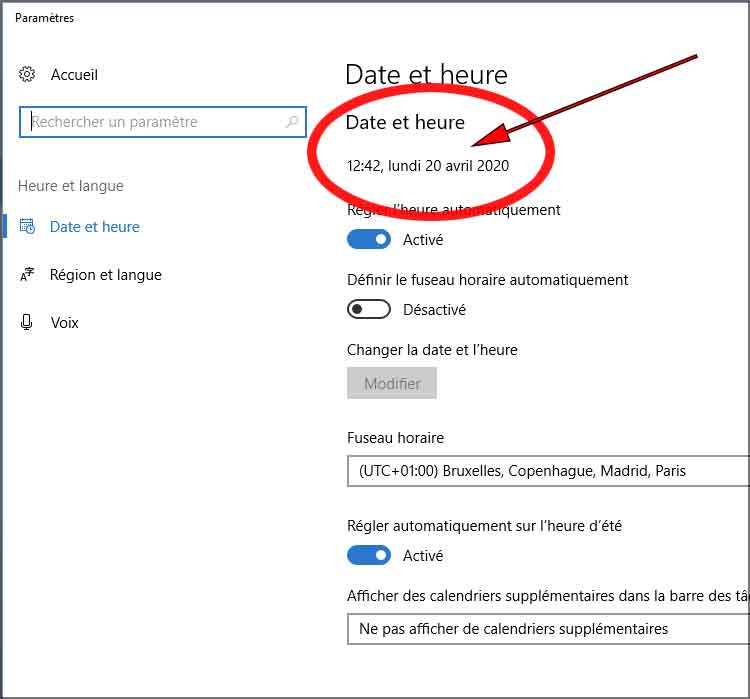750x699 pixels.
Task: Click the Heure et langue heading
Action: coord(71,186)
